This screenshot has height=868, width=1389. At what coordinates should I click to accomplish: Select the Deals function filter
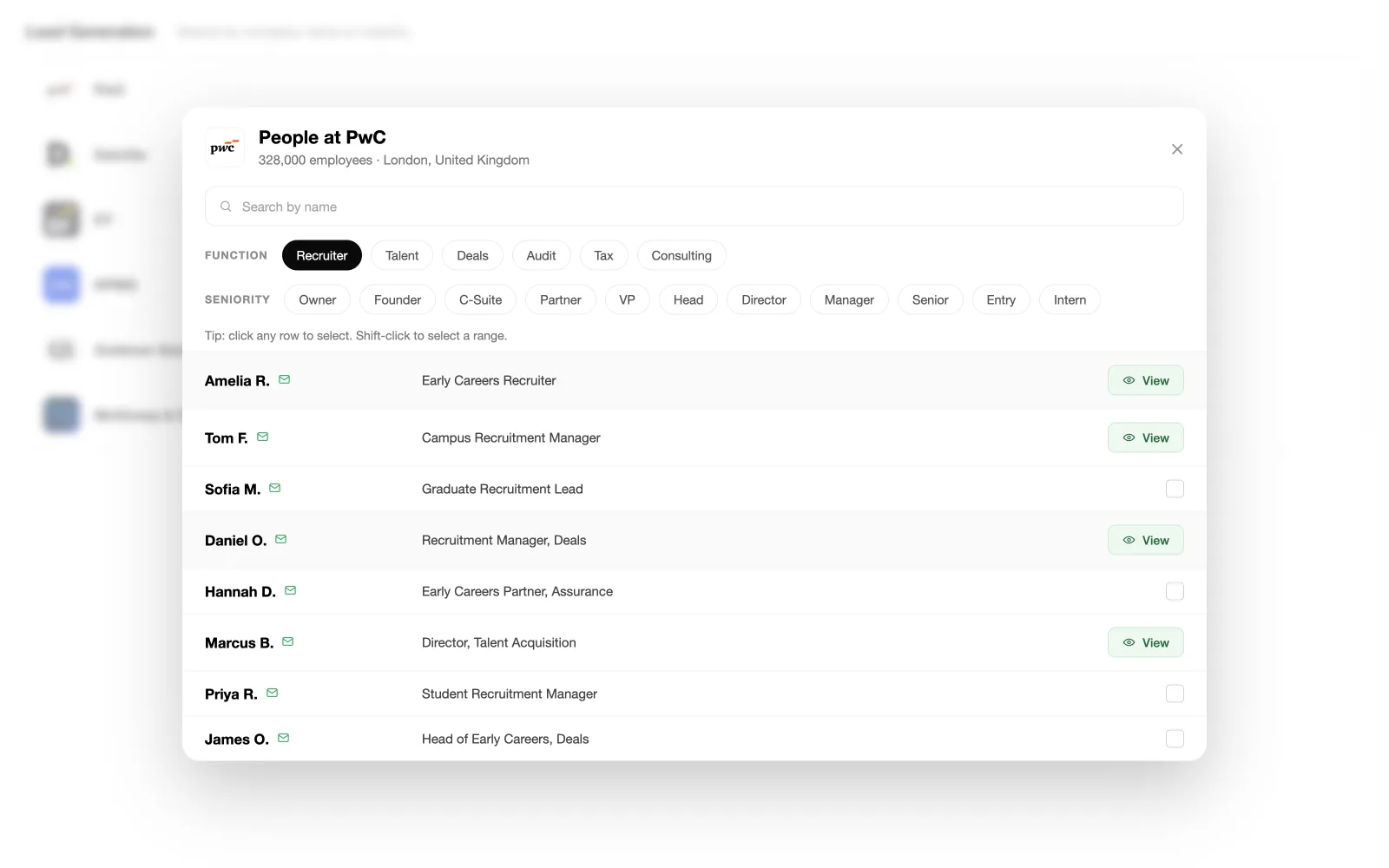(x=472, y=255)
